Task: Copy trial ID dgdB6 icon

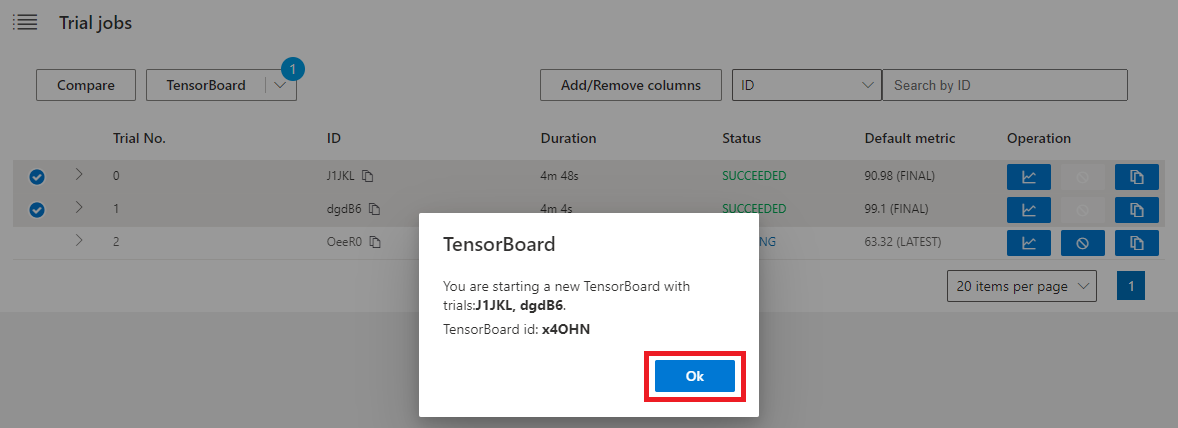Action: click(375, 210)
